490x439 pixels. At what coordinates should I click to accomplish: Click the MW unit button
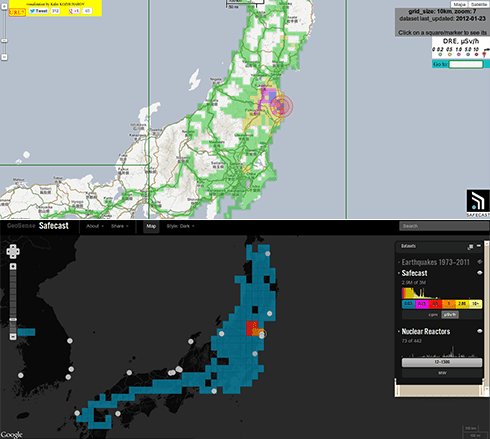point(442,373)
